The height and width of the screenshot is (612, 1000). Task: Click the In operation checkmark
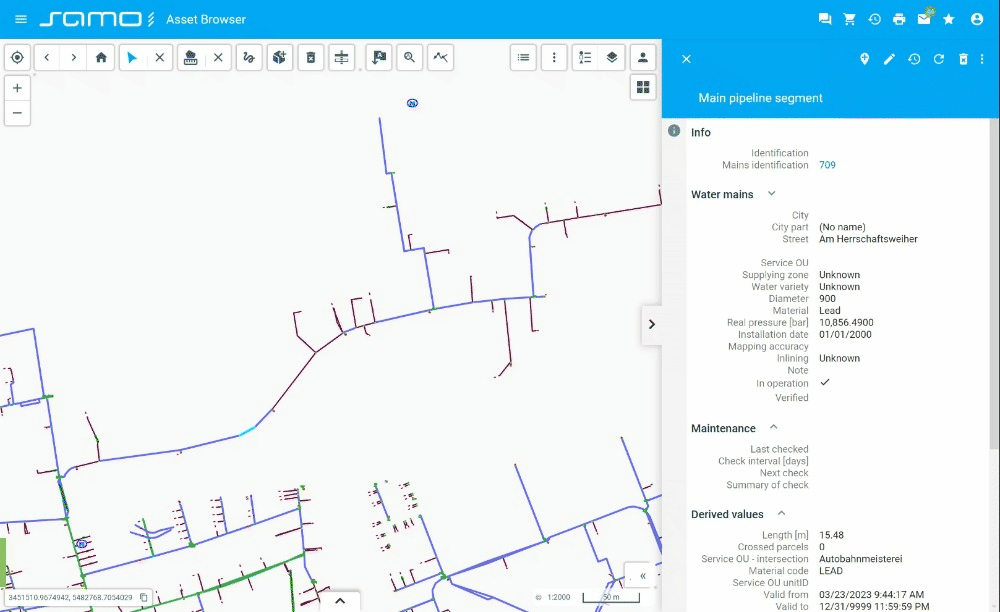(825, 382)
